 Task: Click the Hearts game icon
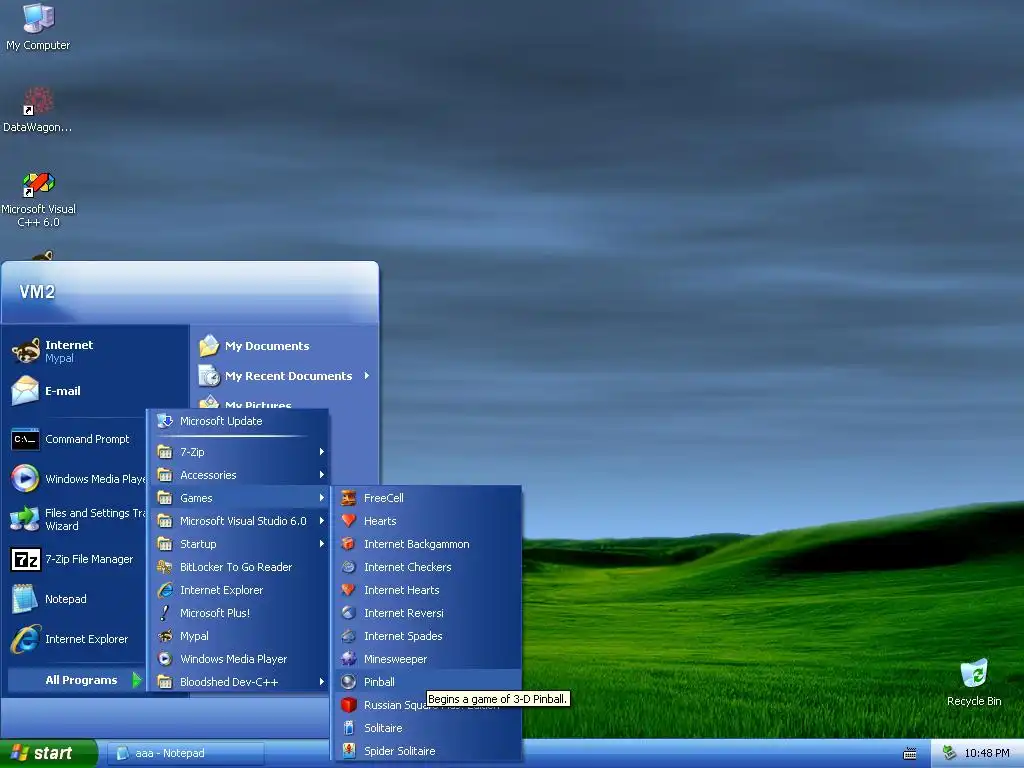coord(349,521)
